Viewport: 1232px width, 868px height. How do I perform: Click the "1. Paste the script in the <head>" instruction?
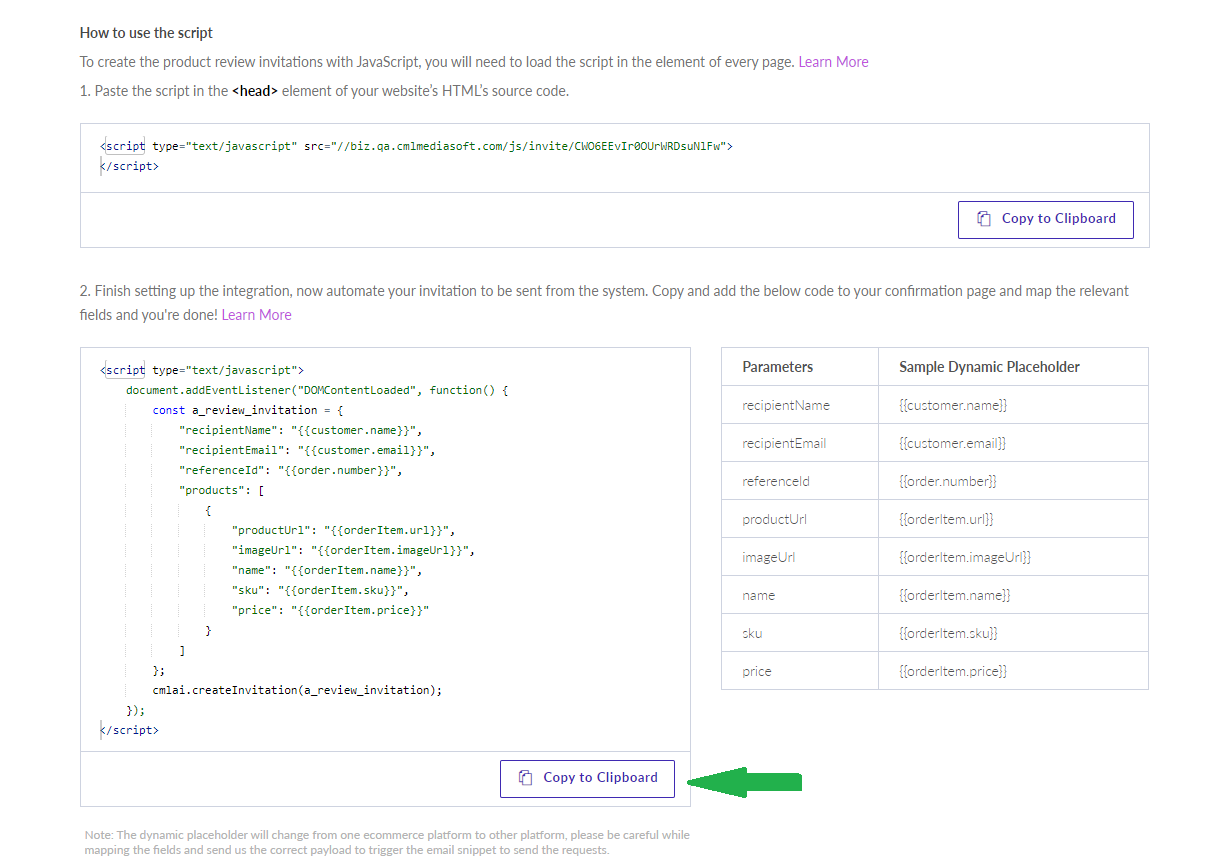(x=324, y=91)
